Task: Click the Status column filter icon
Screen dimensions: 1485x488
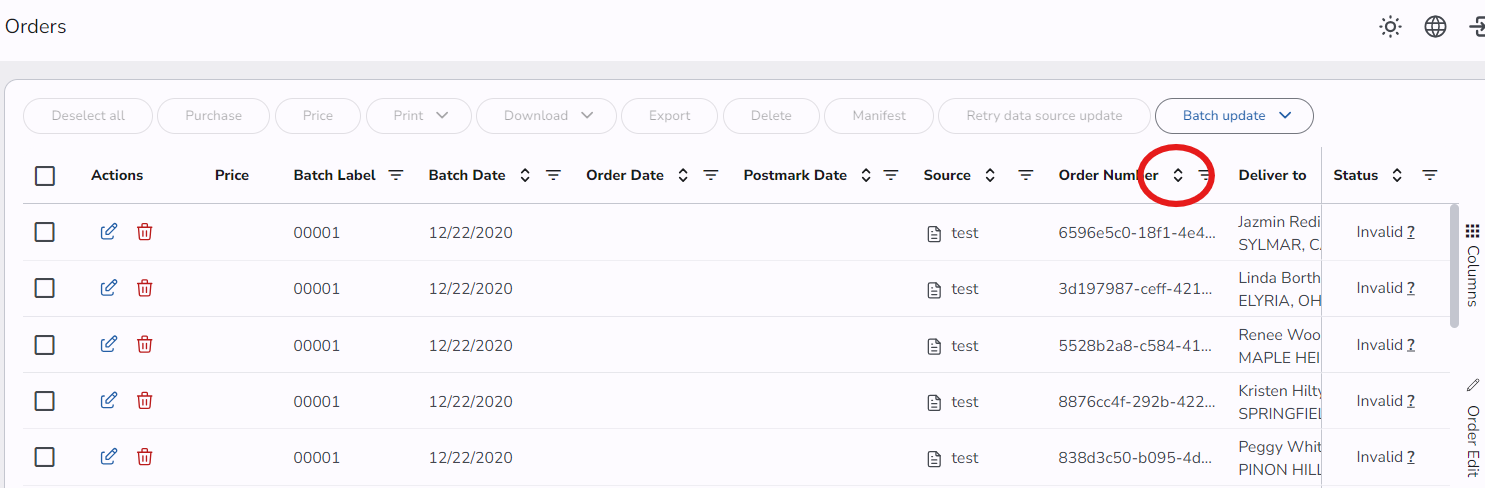Action: [x=1430, y=175]
